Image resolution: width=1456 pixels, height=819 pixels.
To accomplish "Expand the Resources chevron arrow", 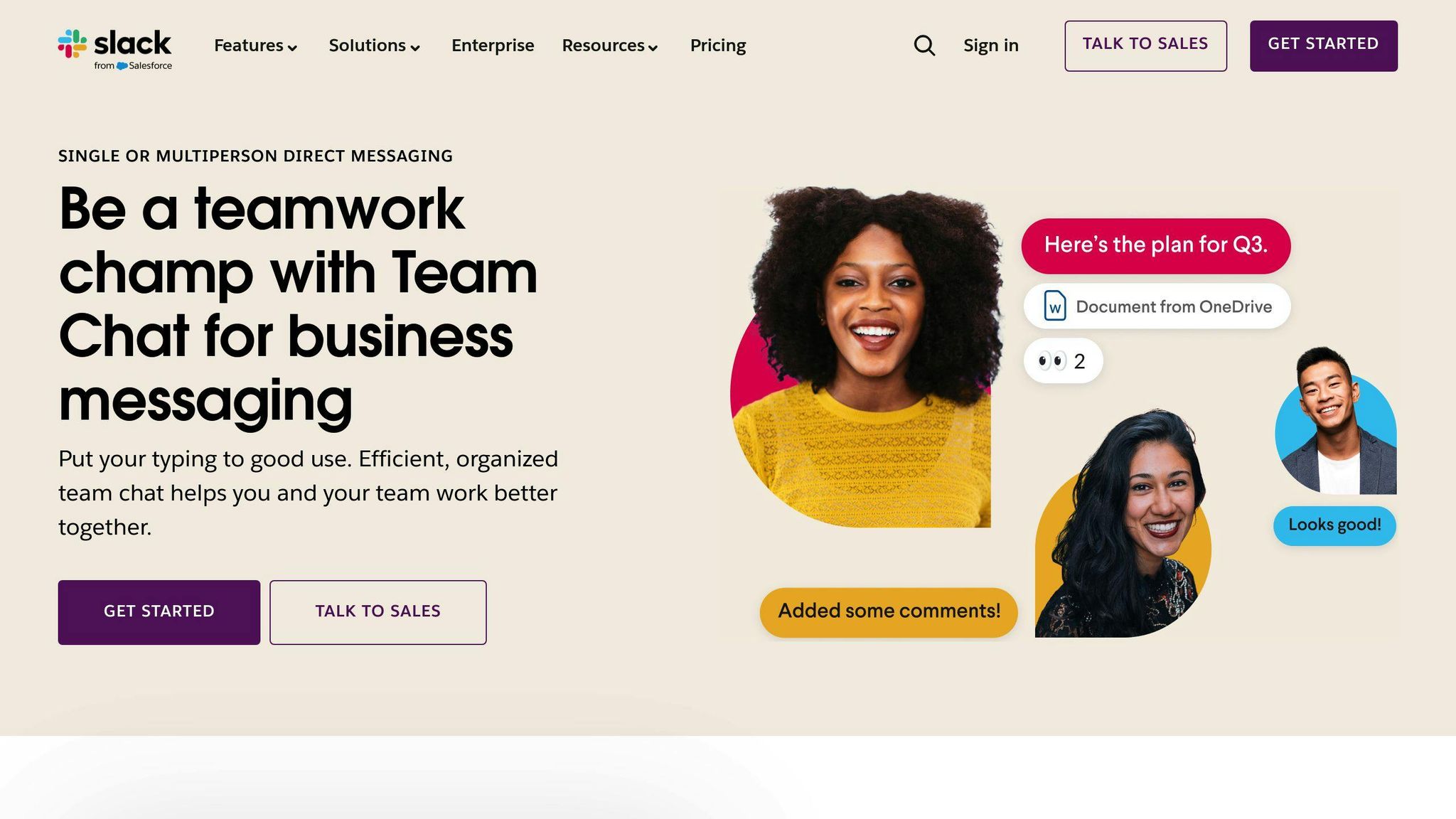I will pyautogui.click(x=653, y=48).
